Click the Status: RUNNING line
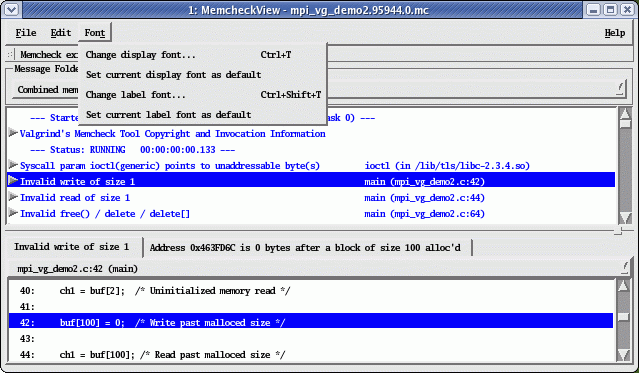 [132, 150]
